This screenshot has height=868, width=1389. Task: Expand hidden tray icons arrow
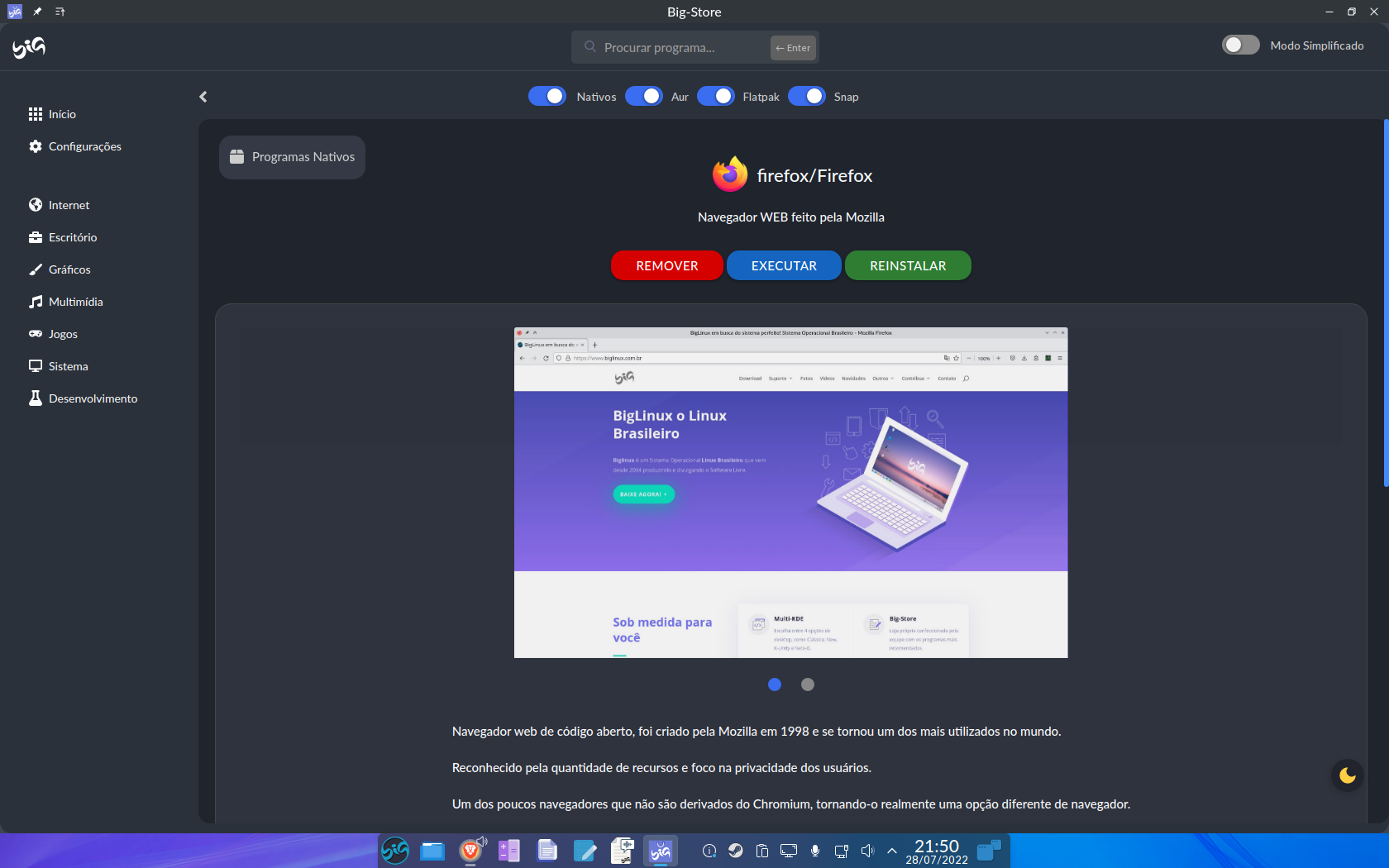[x=892, y=851]
